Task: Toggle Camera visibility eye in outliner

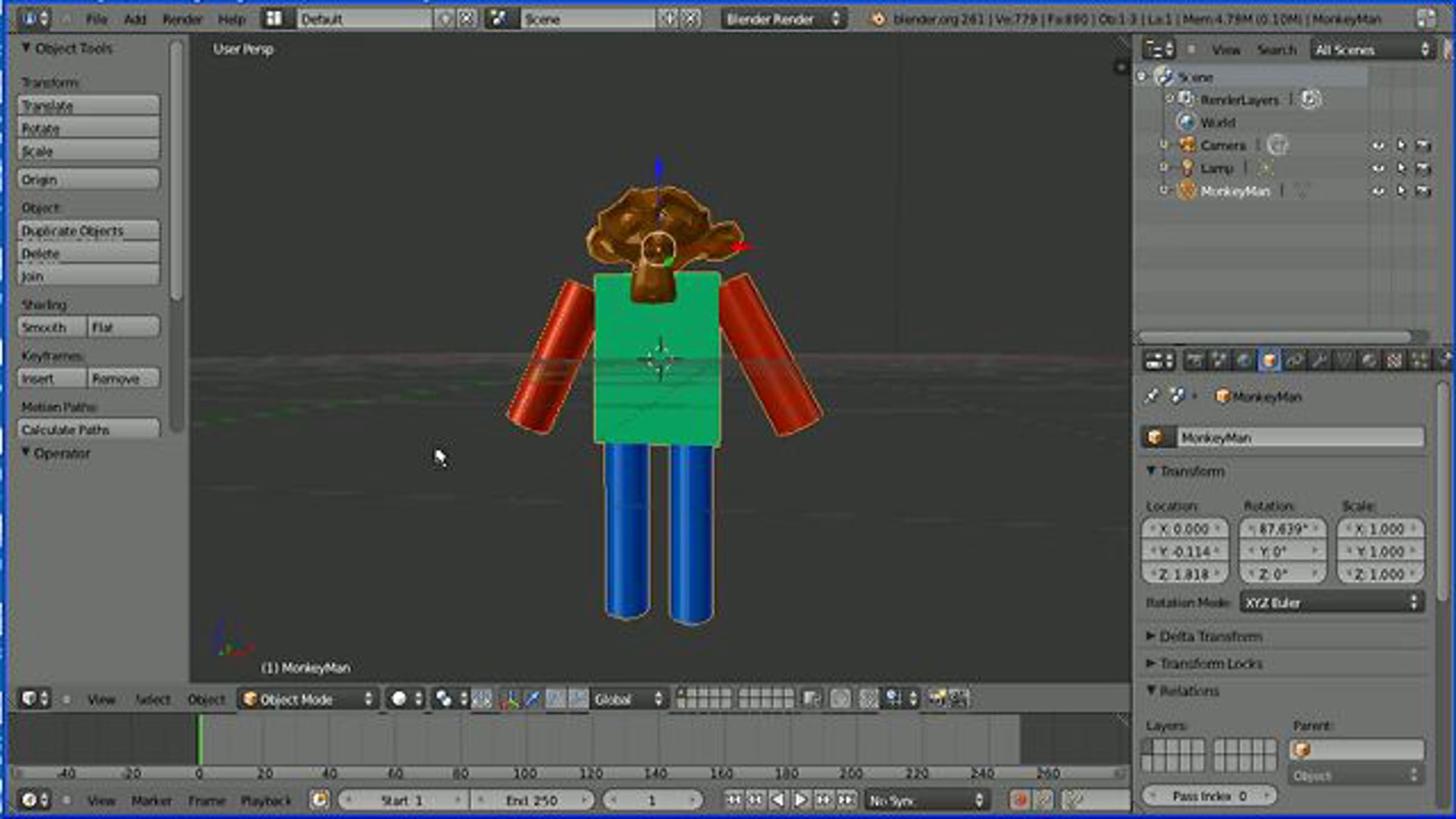Action: click(1378, 146)
